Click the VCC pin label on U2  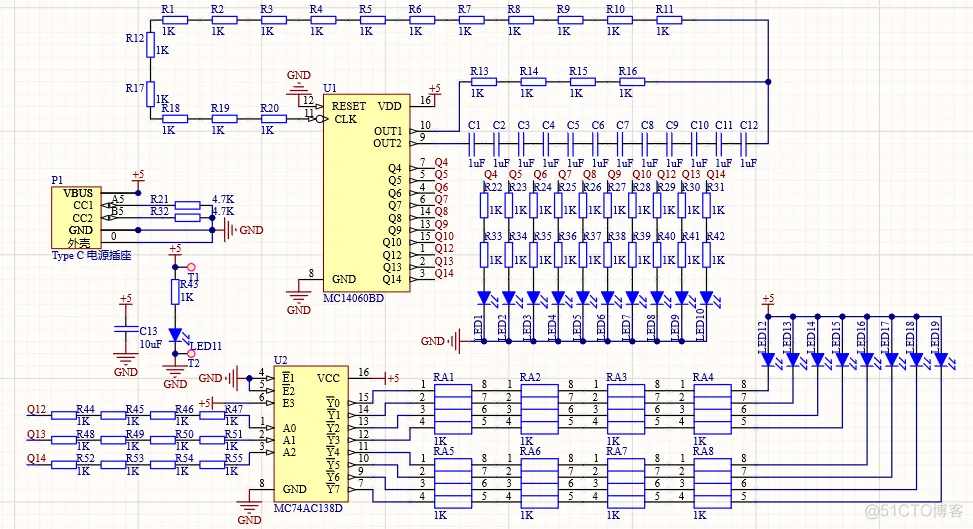pyautogui.click(x=328, y=378)
